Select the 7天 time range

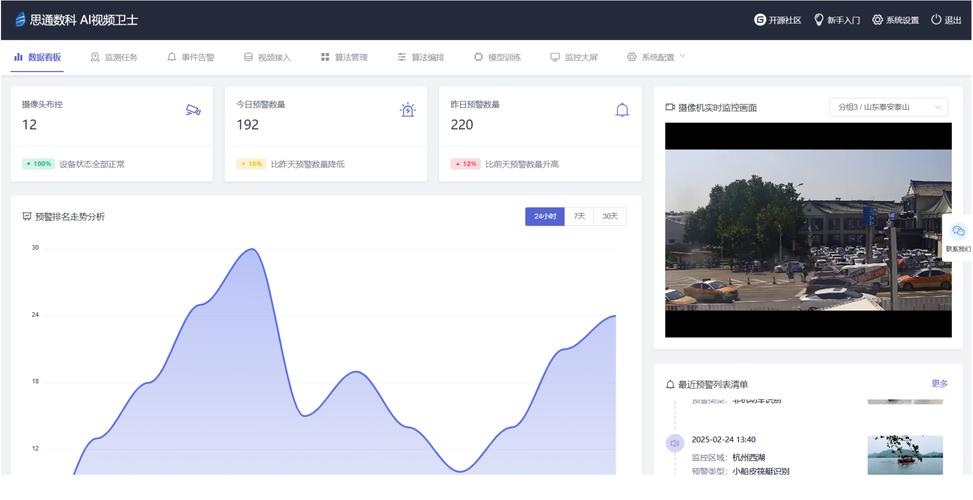(x=579, y=217)
